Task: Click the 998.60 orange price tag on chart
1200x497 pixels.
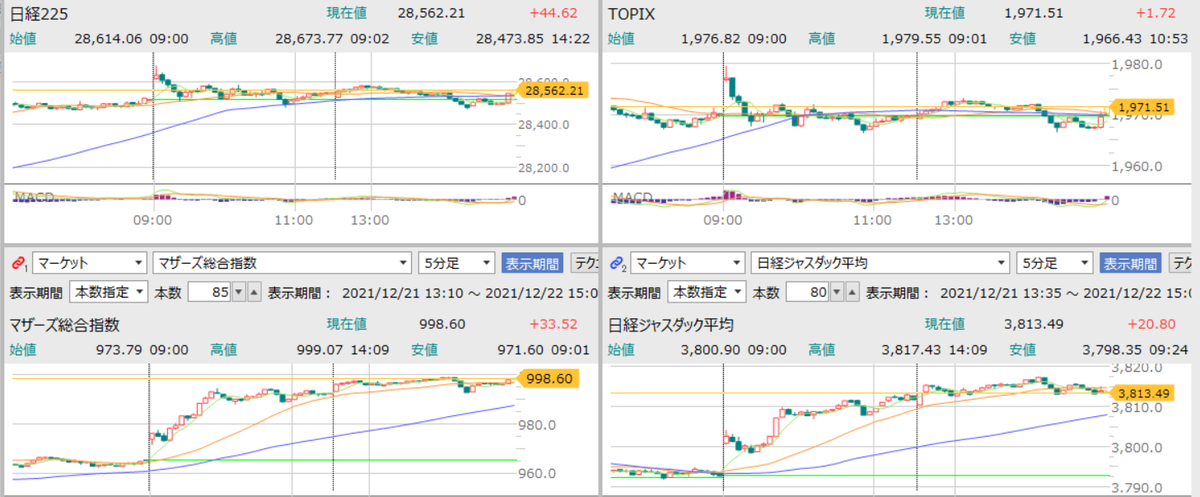Action: (547, 379)
